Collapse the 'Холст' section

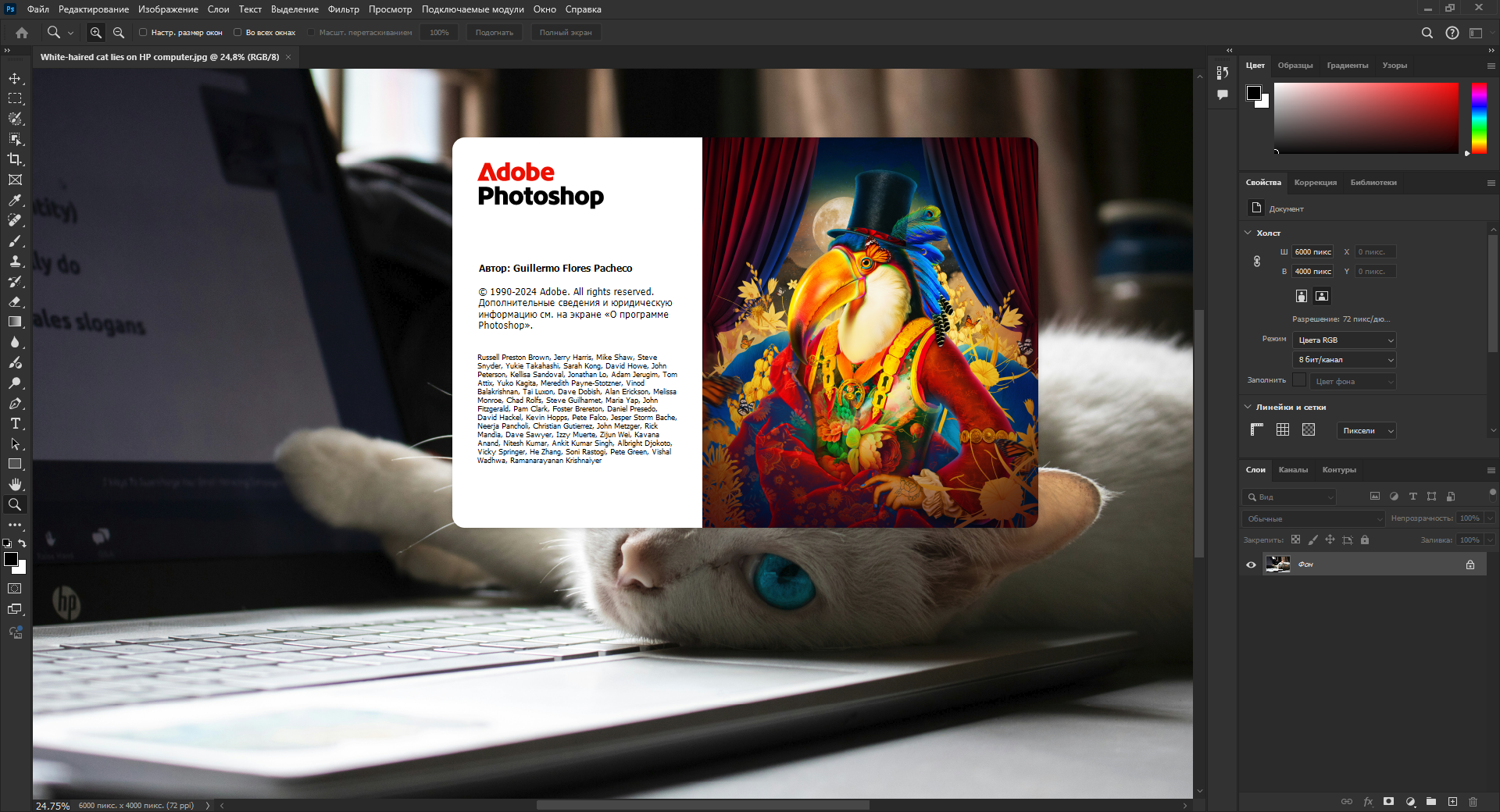(x=1248, y=233)
